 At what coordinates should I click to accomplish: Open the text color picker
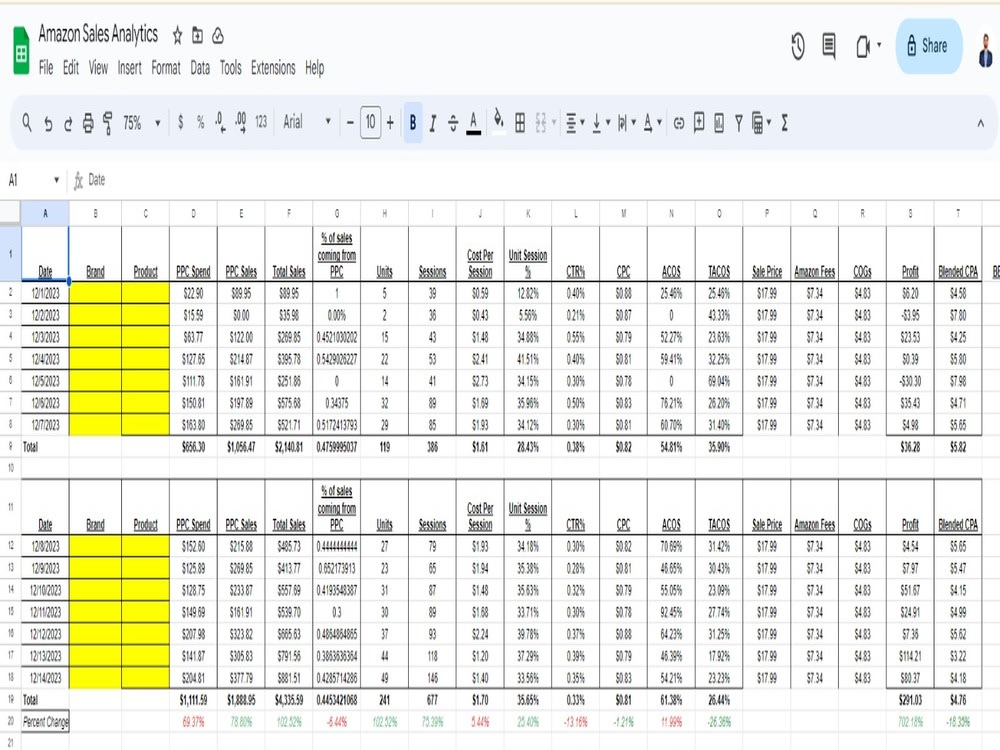[x=473, y=122]
